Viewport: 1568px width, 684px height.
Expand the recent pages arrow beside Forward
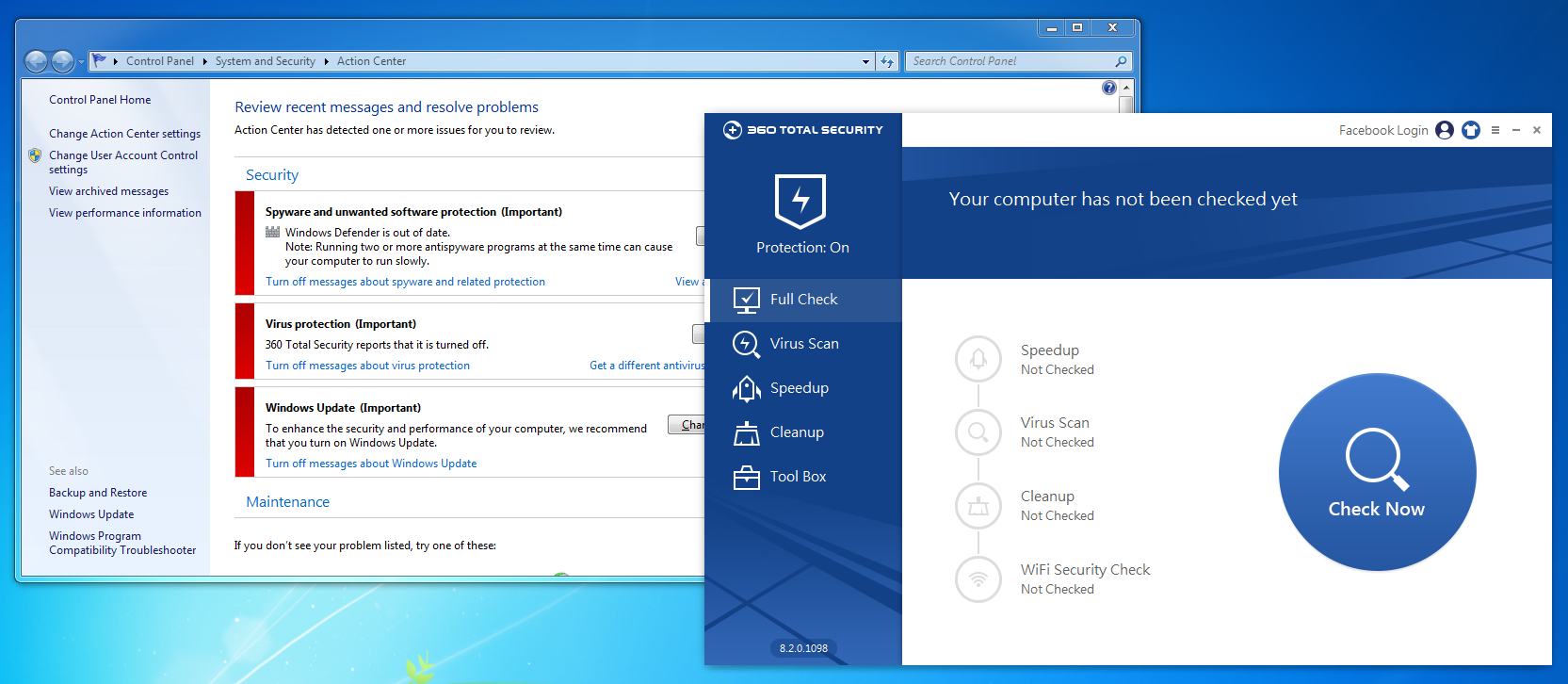coord(81,61)
